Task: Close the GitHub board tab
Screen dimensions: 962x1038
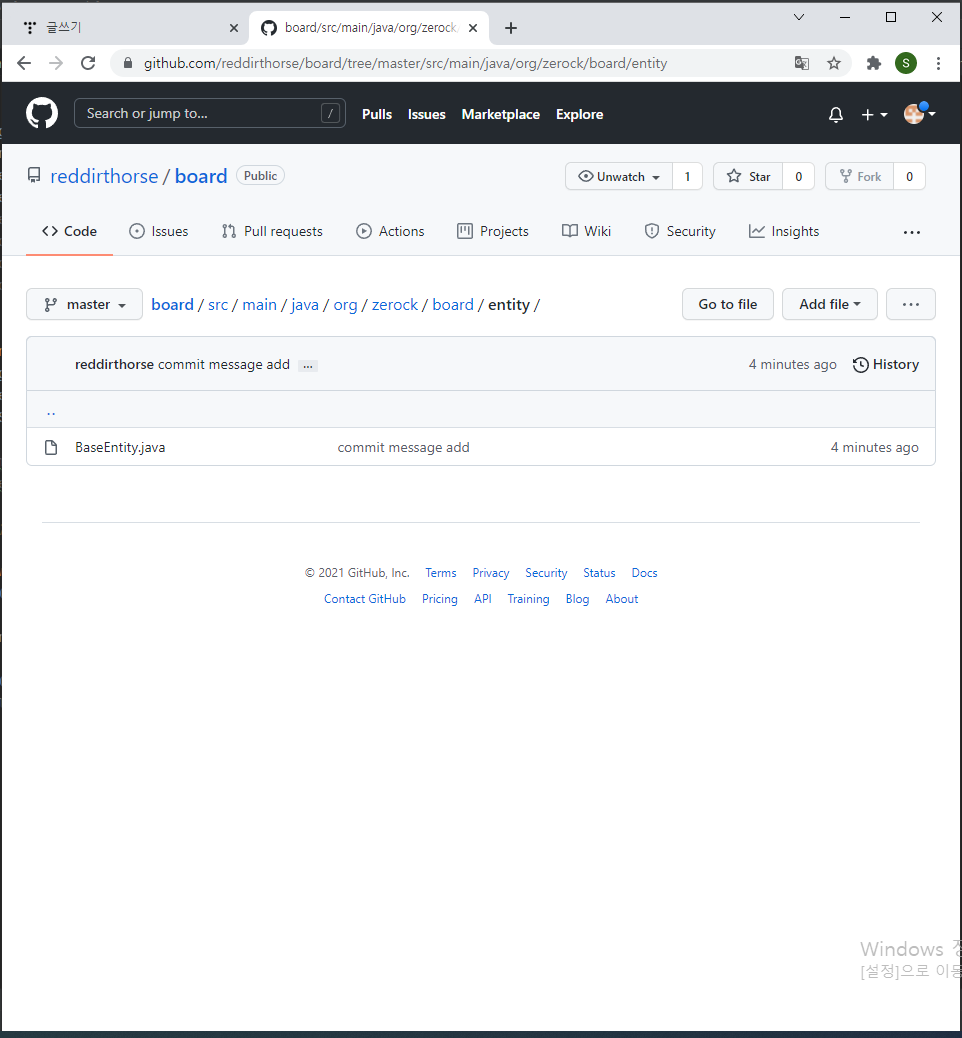Action: (x=473, y=28)
